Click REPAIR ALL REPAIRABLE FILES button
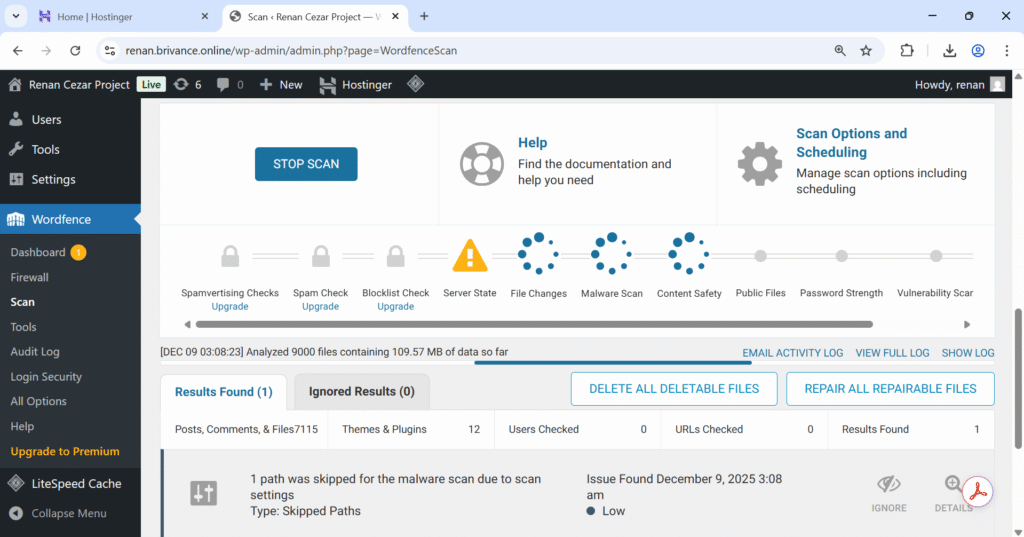1024x537 pixels. [x=890, y=389]
